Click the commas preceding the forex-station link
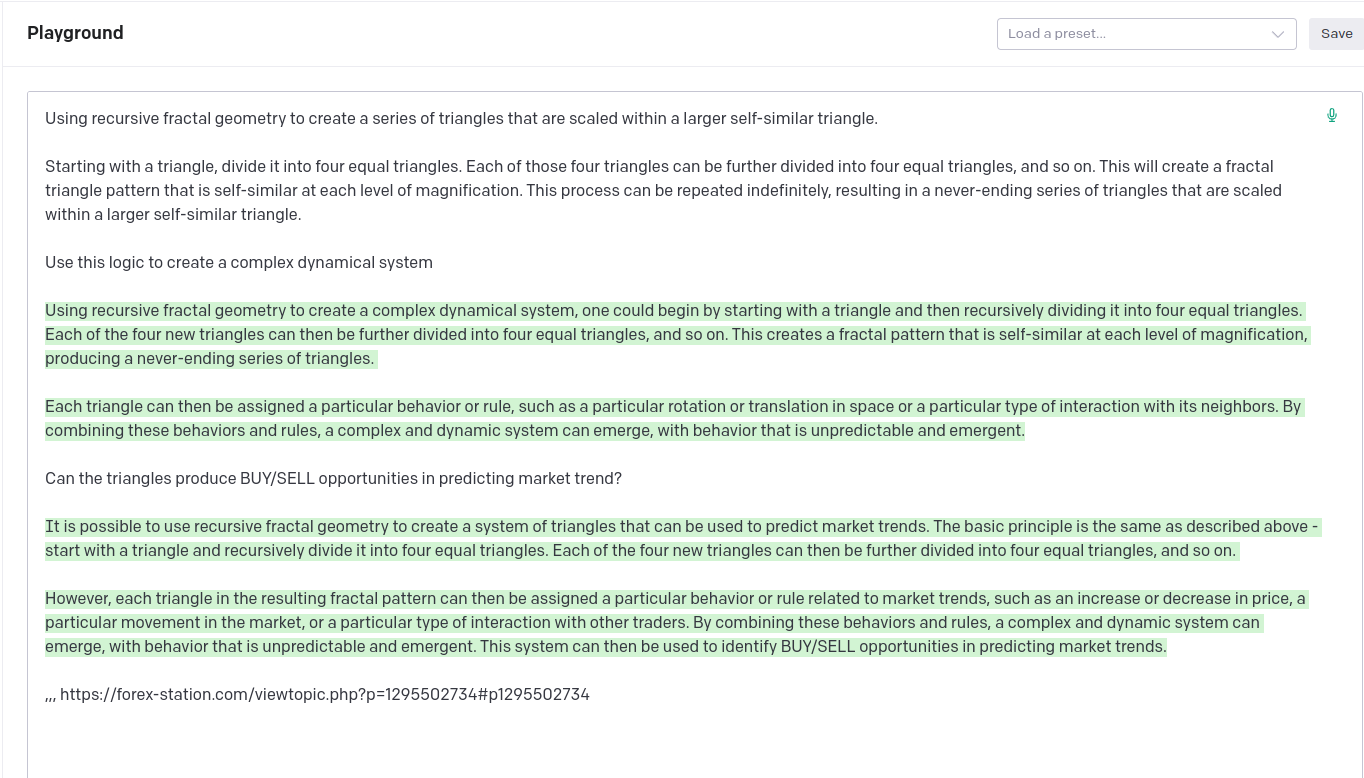The image size is (1364, 778). tap(50, 696)
